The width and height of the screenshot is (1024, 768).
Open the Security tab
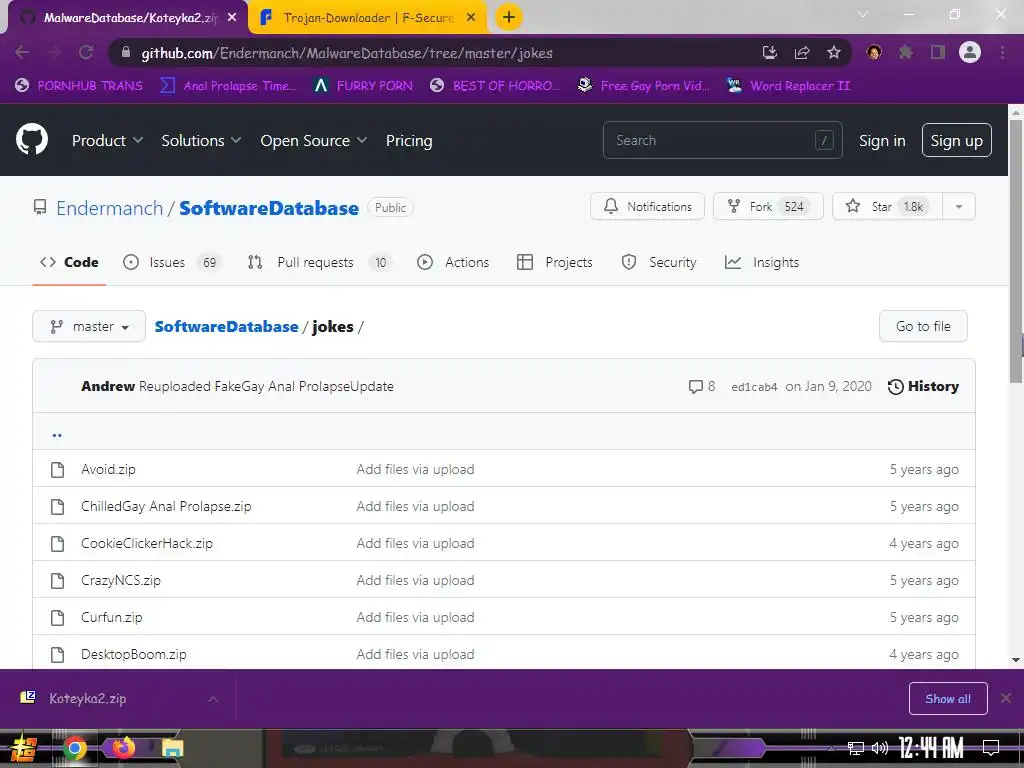click(x=659, y=263)
